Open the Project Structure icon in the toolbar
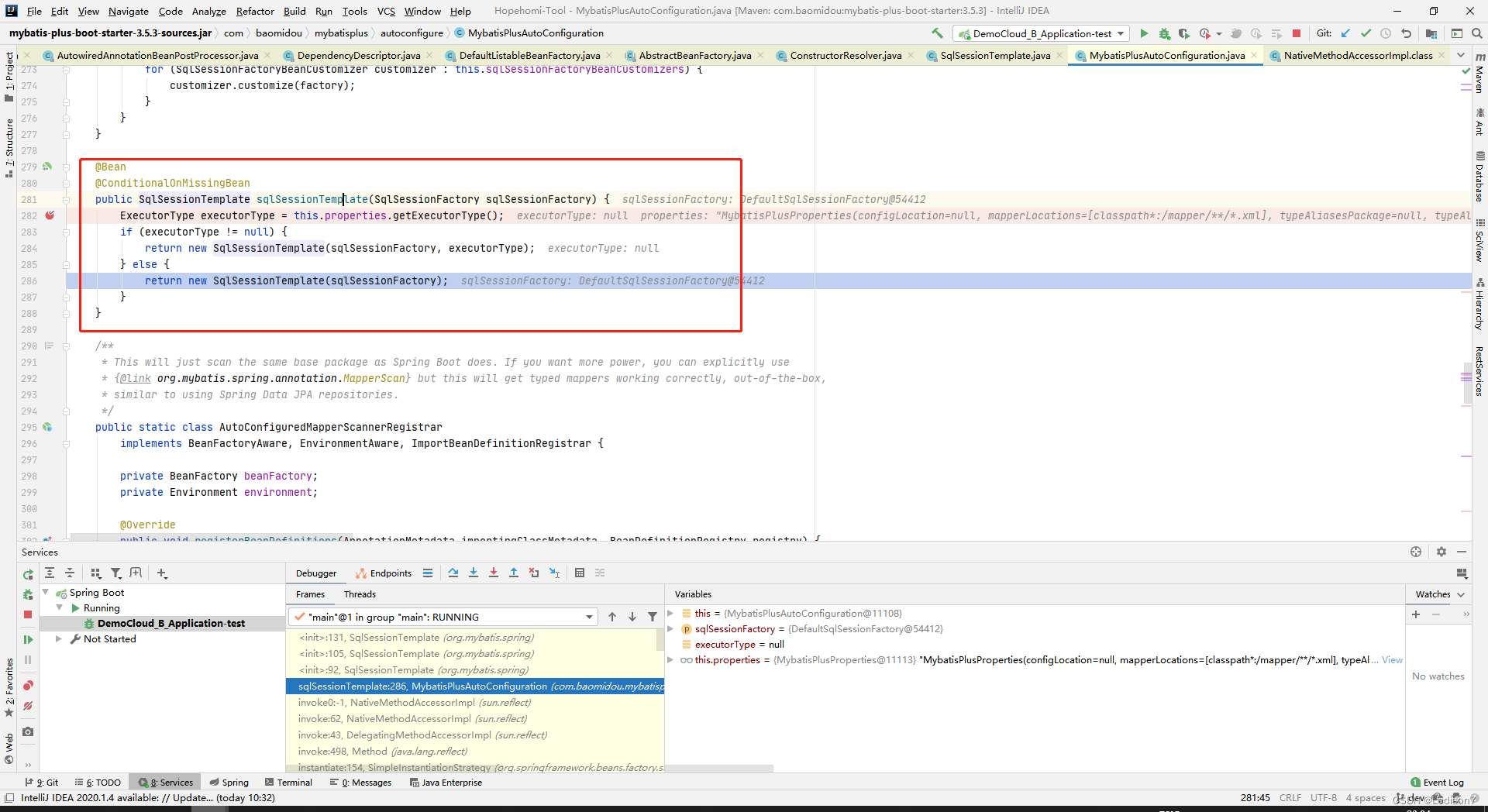The image size is (1488, 812). click(1431, 33)
